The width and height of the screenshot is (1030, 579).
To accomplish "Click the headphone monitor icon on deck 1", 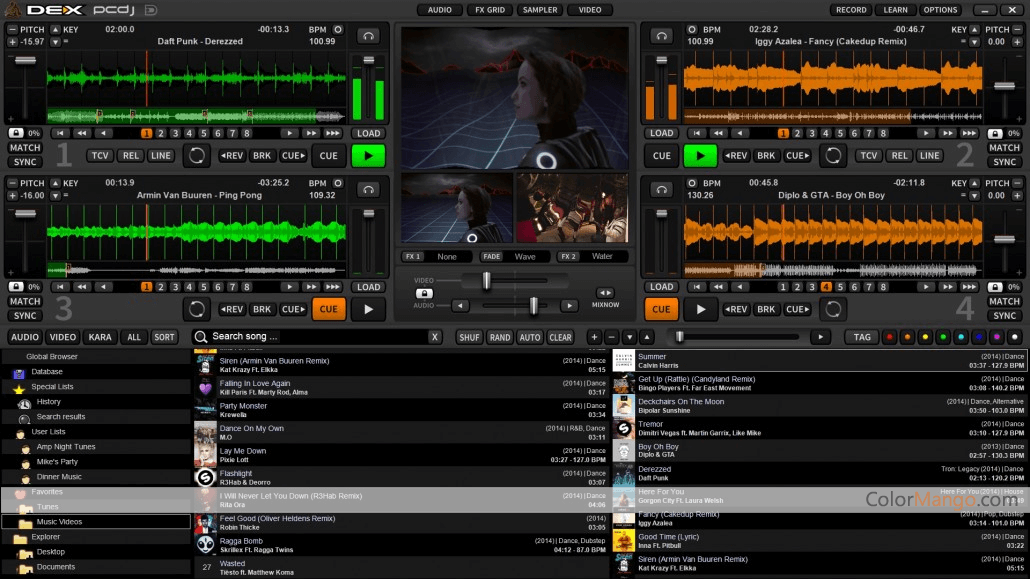I will 368,35.
